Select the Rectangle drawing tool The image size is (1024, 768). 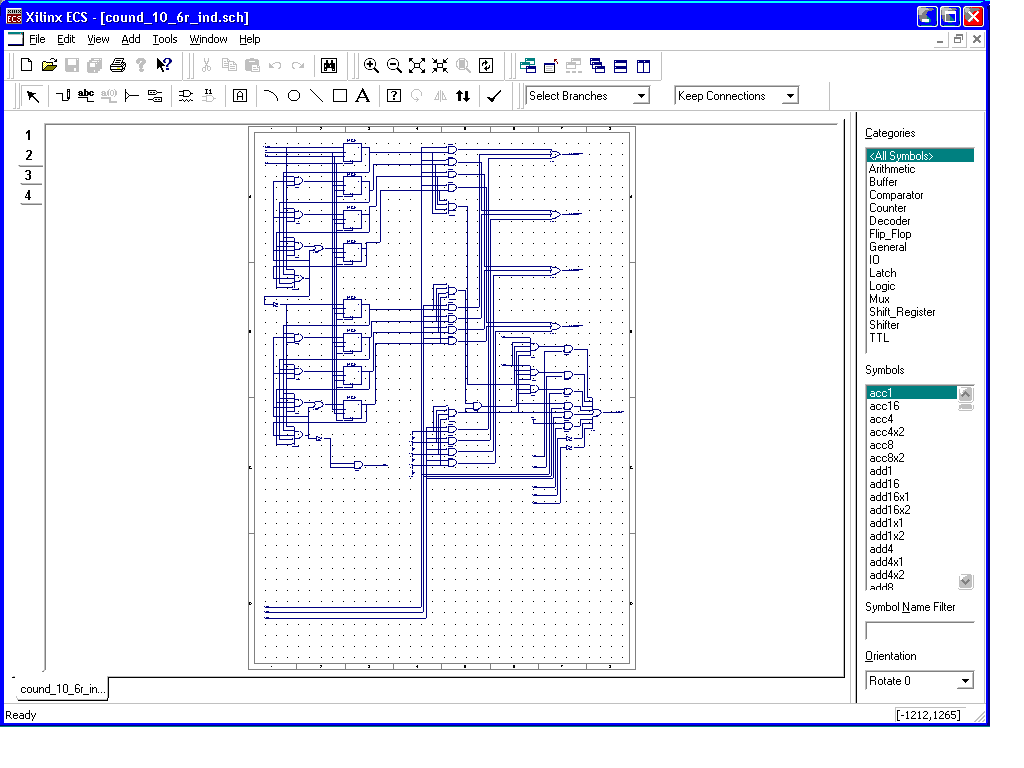point(340,96)
